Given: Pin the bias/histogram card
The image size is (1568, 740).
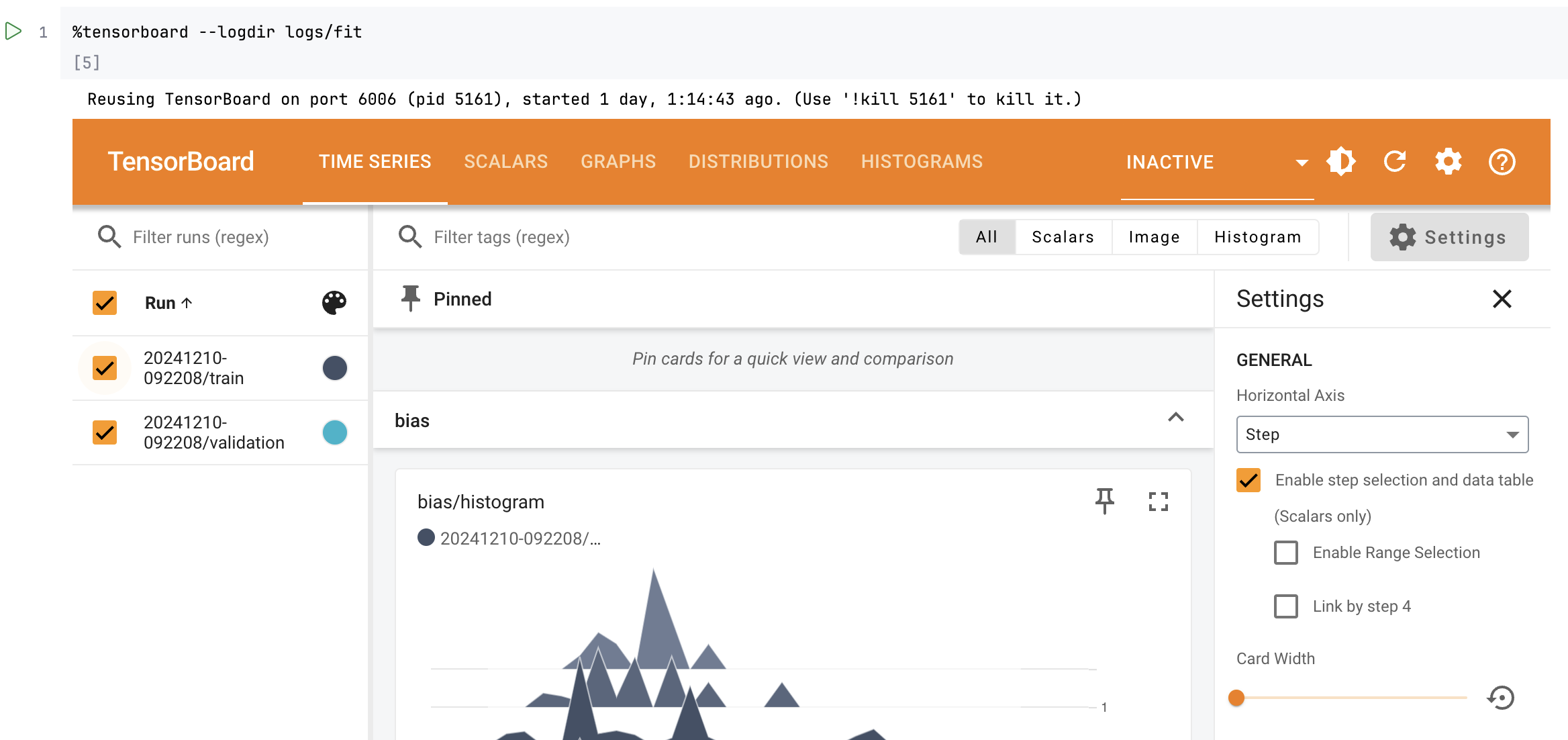Looking at the screenshot, I should (x=1105, y=502).
